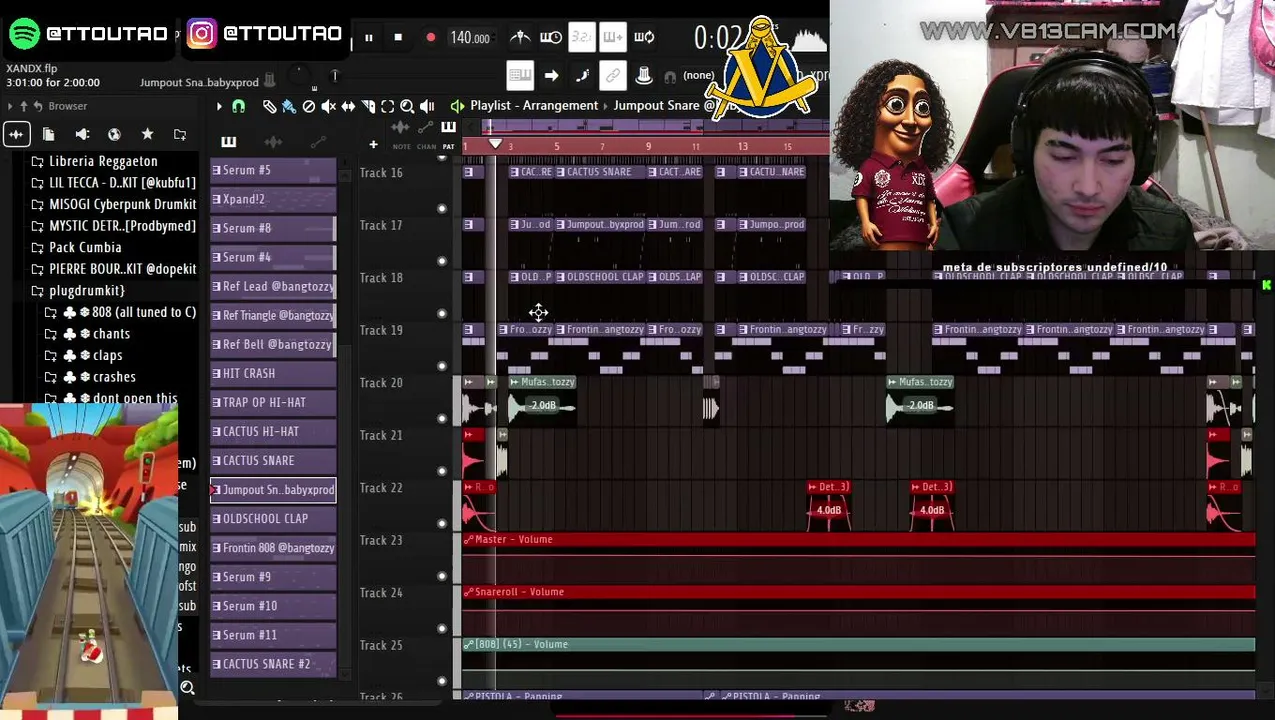Viewport: 1275px width, 720px height.
Task: Enable step editing arrow icon
Action: (x=551, y=75)
